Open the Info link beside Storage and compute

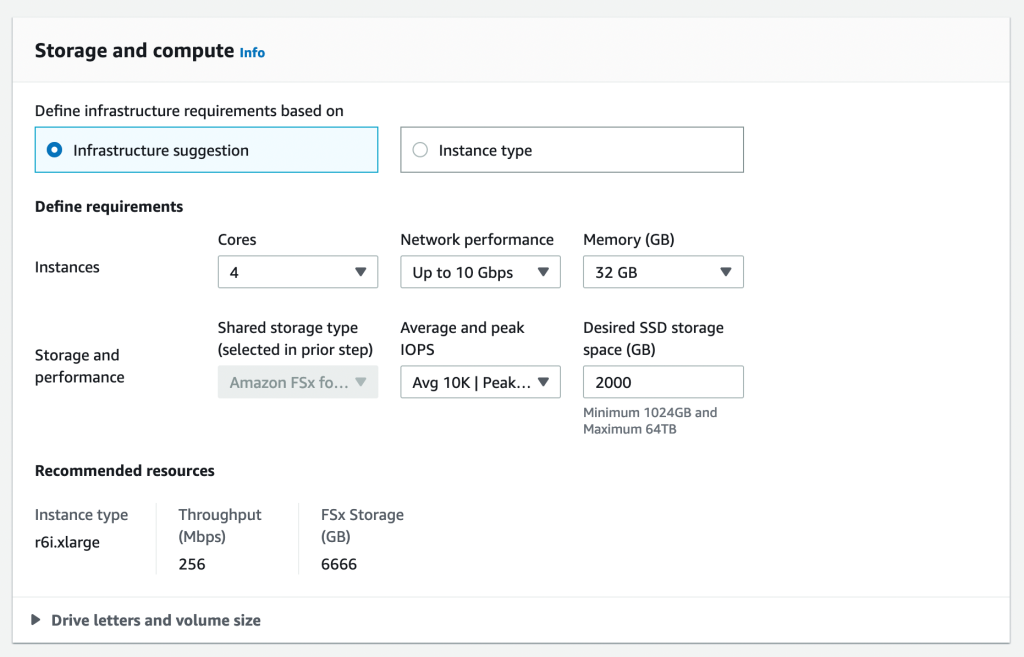pyautogui.click(x=252, y=53)
